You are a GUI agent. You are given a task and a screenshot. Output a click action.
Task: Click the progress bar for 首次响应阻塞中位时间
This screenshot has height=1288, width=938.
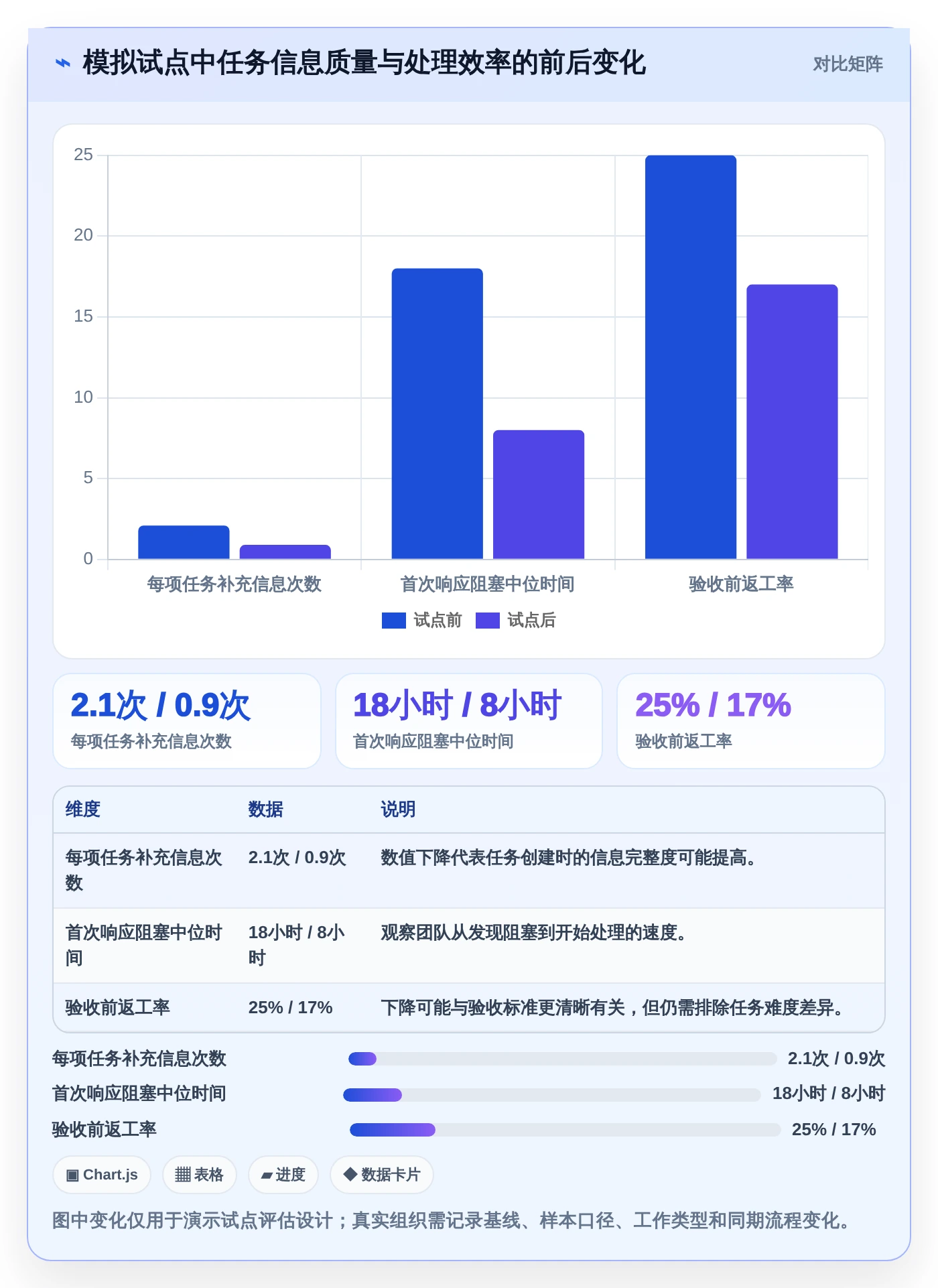pos(552,1095)
